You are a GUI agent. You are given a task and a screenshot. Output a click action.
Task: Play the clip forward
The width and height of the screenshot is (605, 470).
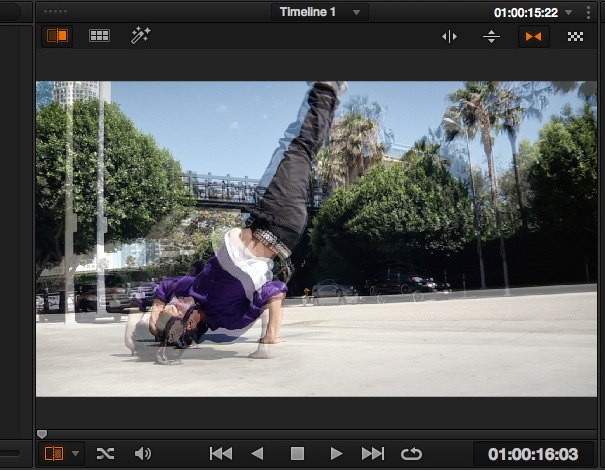pos(336,454)
